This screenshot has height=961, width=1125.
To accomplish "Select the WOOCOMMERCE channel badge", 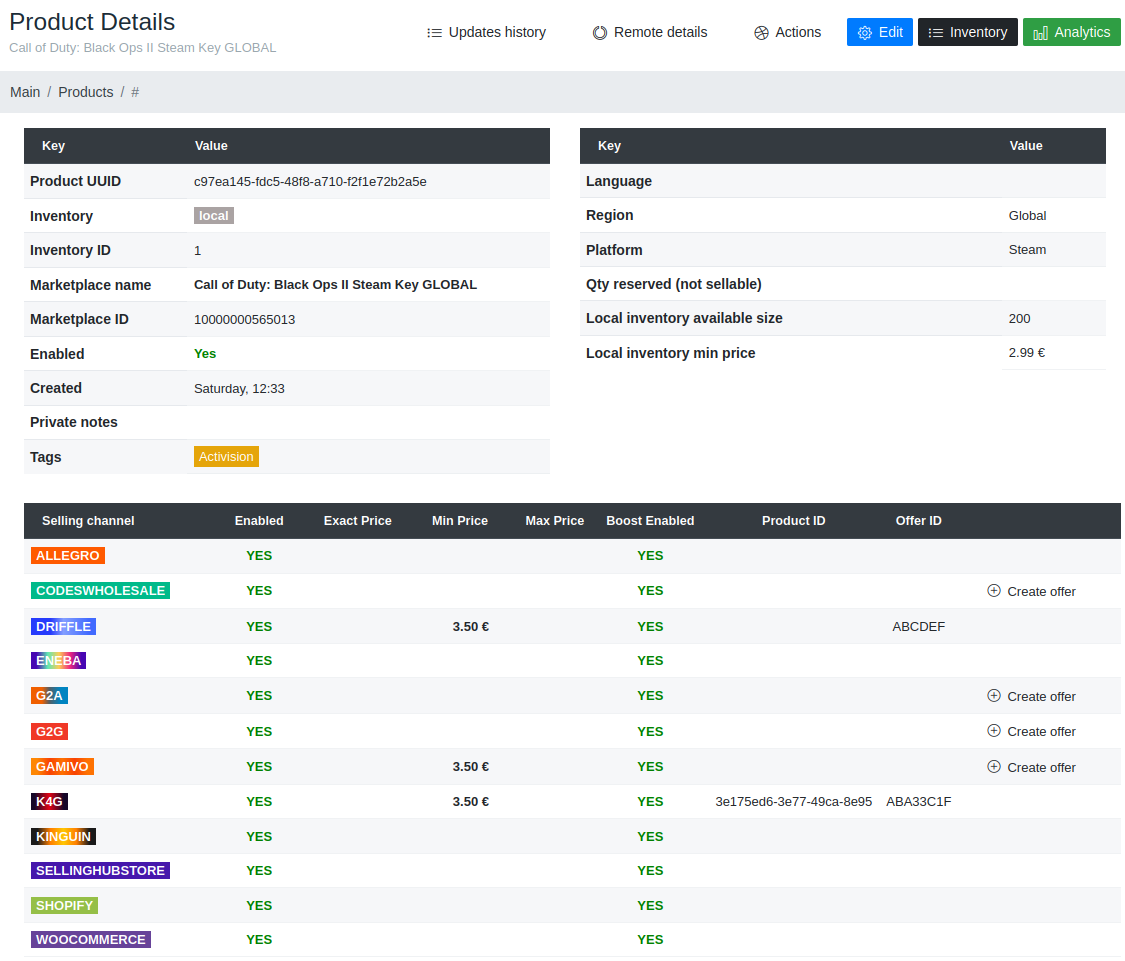I will (91, 939).
